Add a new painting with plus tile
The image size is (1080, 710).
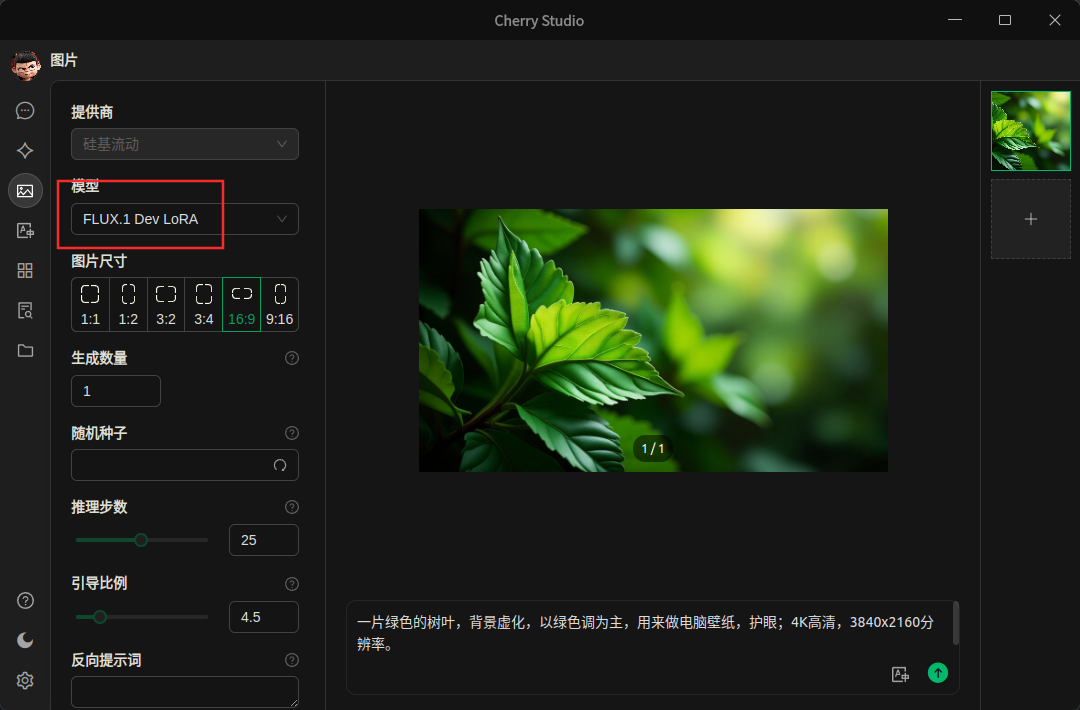[1030, 219]
